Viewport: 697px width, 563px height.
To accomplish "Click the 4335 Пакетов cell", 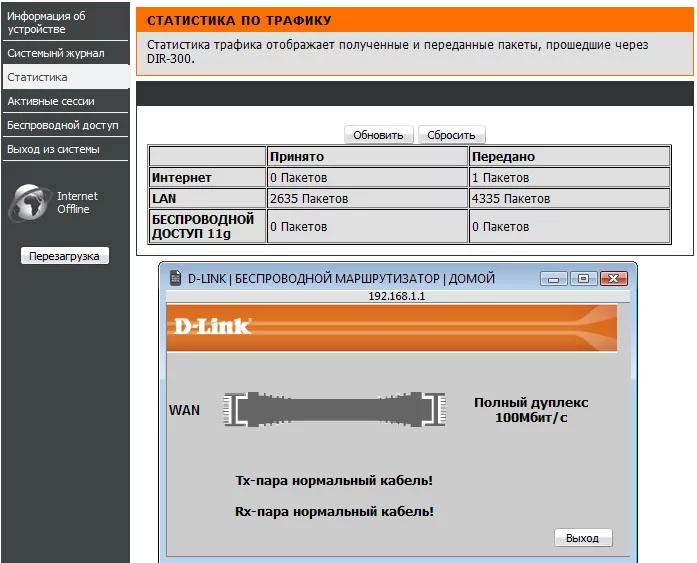I will (x=569, y=198).
